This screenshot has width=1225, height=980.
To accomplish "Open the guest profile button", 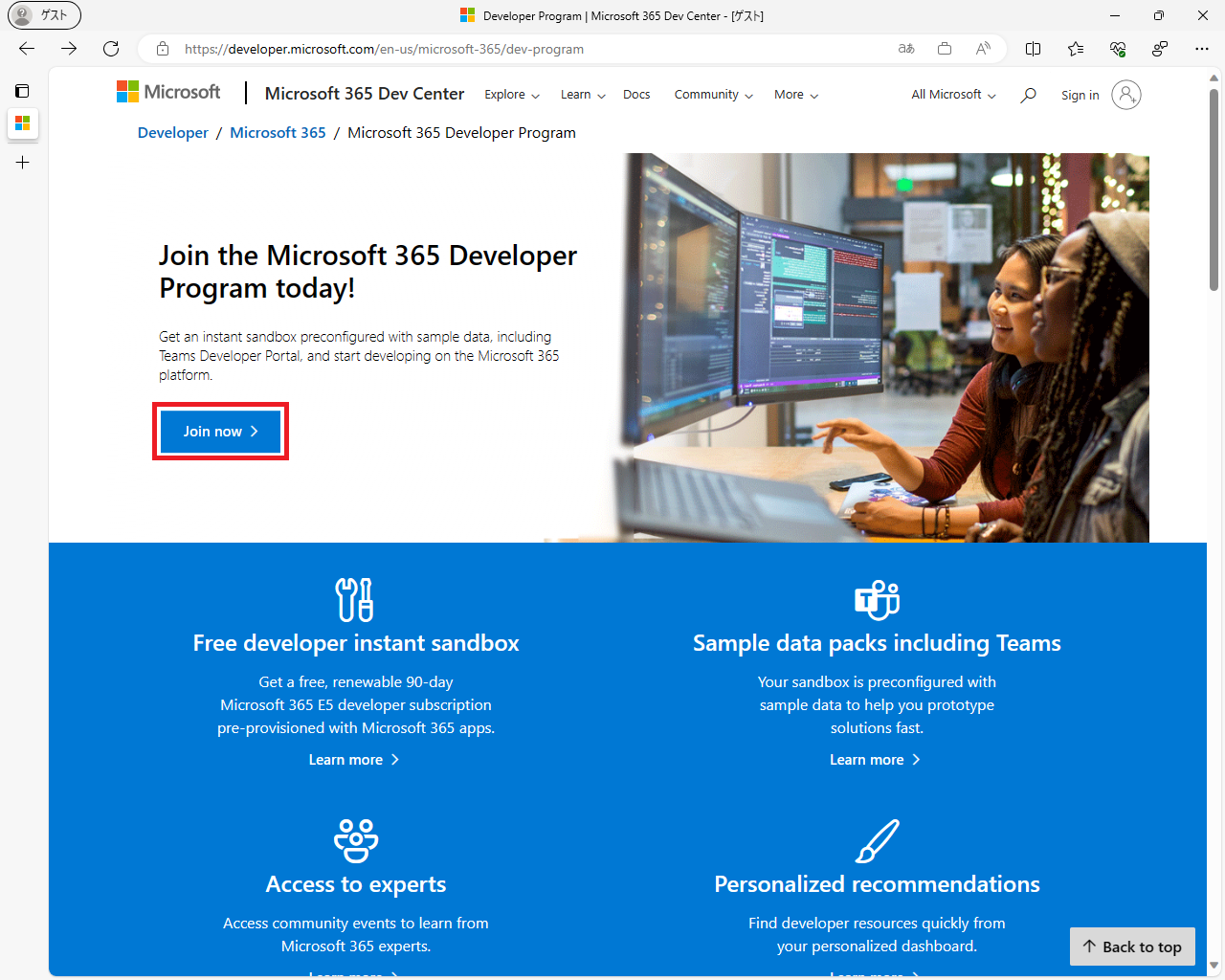I will tap(44, 15).
